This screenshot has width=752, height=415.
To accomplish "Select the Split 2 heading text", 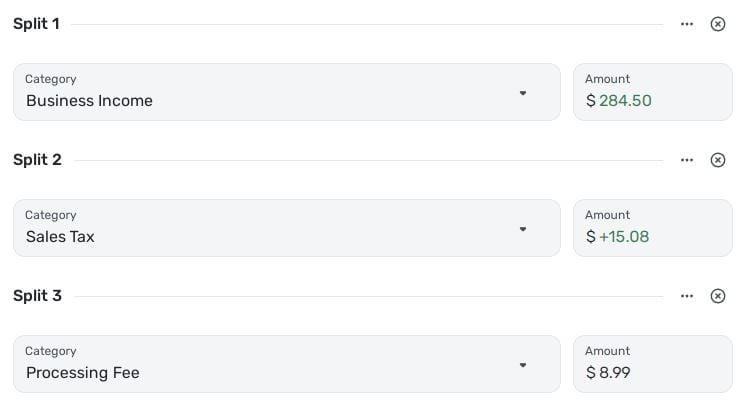I will [x=37, y=160].
